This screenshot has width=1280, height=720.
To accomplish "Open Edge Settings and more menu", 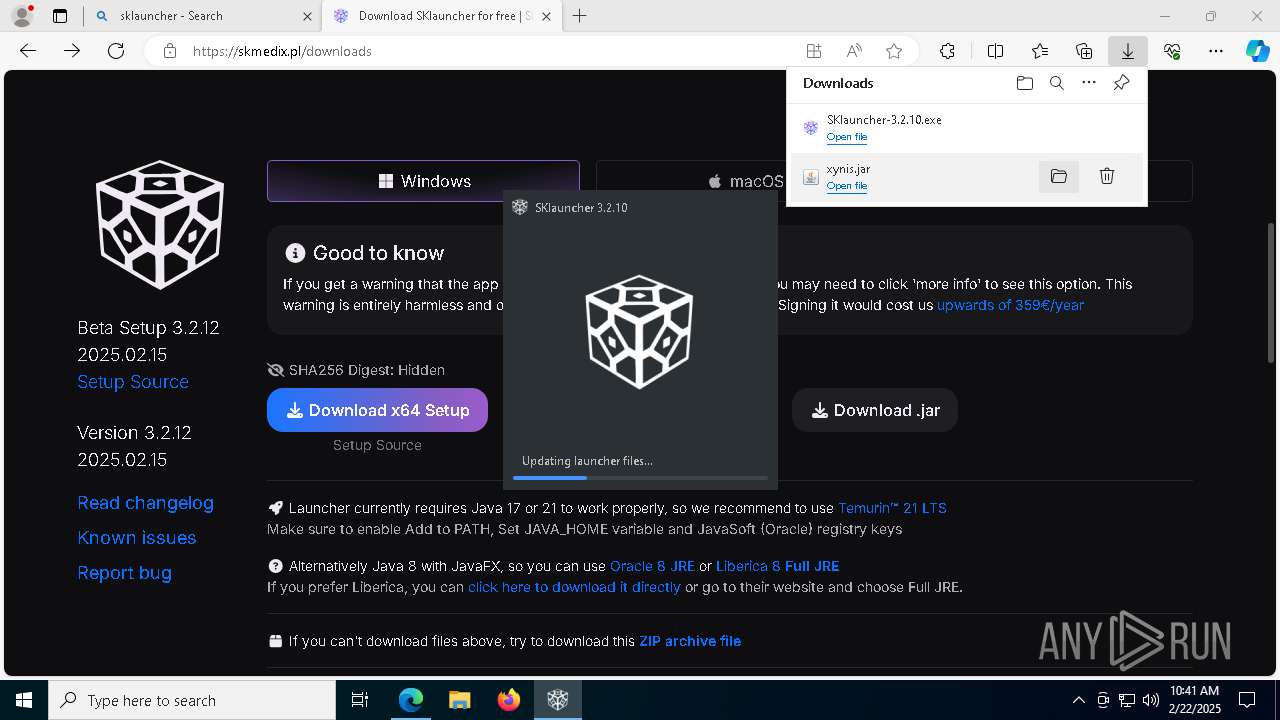I will click(x=1216, y=51).
